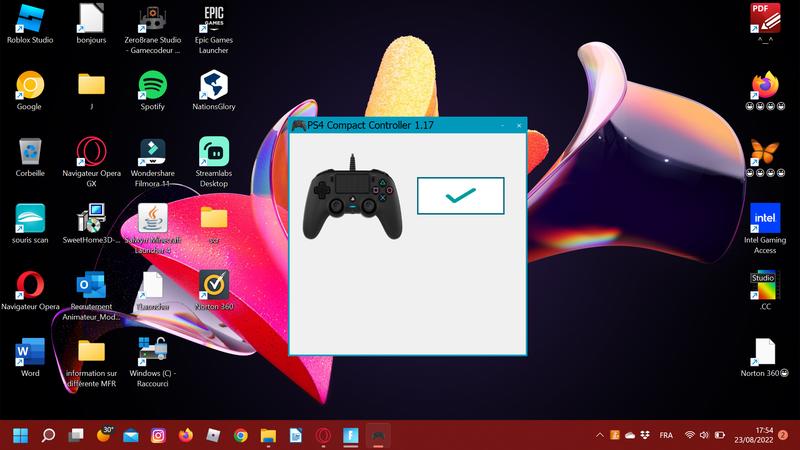Open the Windows Start menu
The width and height of the screenshot is (800, 450).
point(20,435)
